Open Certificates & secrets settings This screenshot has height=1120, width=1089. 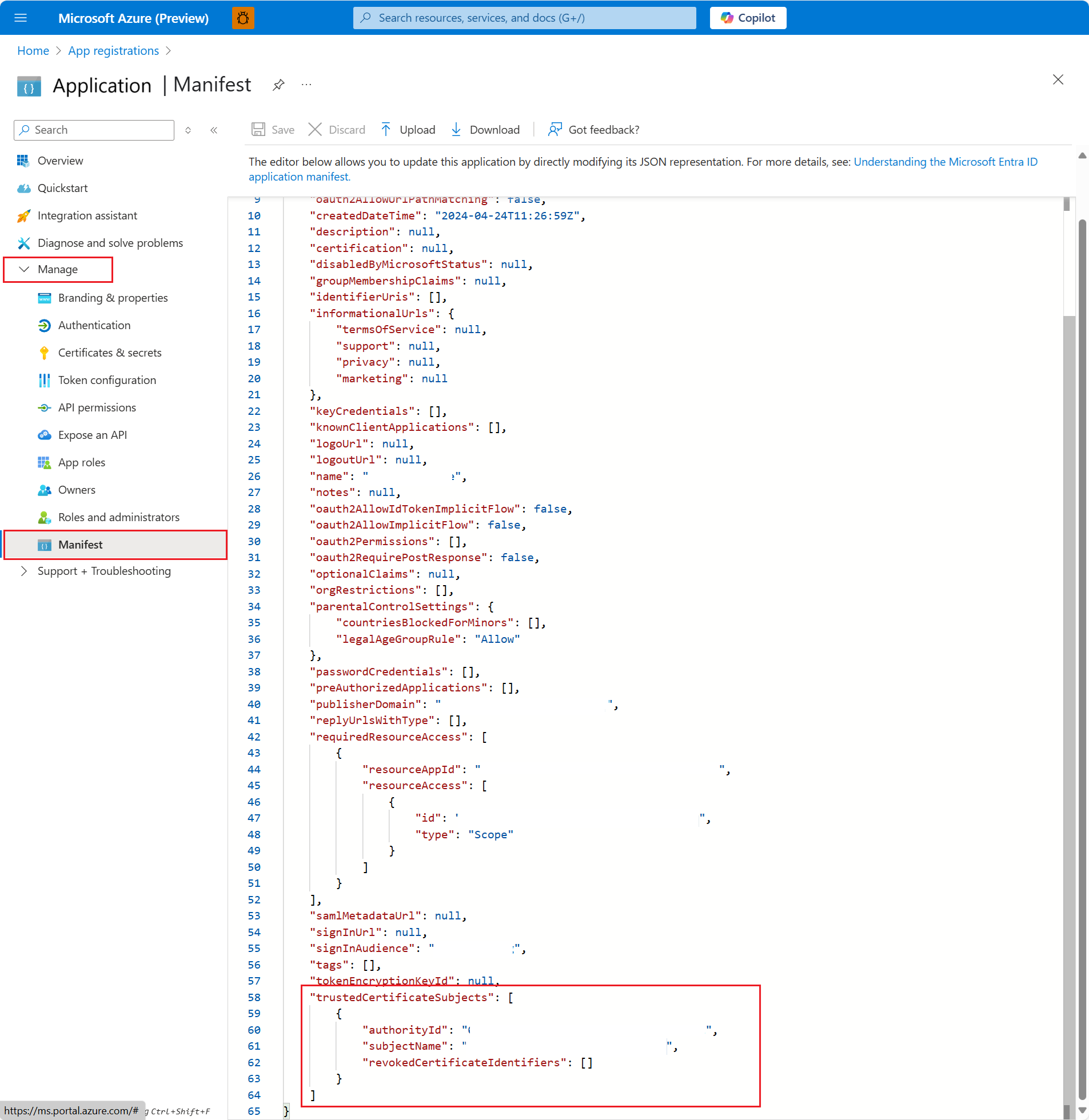(x=109, y=352)
